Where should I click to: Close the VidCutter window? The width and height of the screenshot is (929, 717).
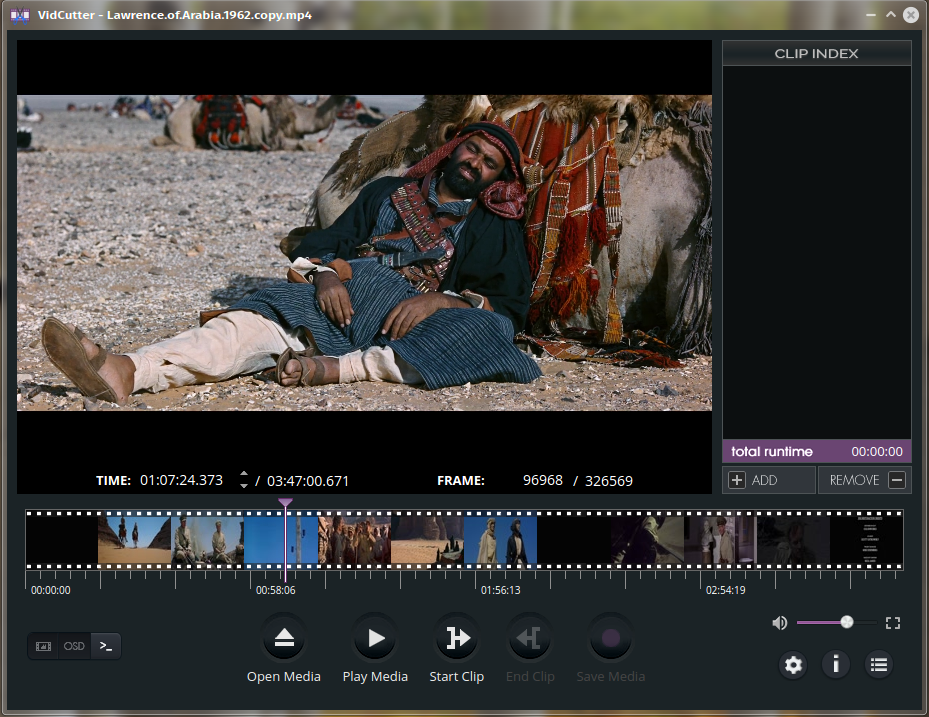[x=911, y=15]
